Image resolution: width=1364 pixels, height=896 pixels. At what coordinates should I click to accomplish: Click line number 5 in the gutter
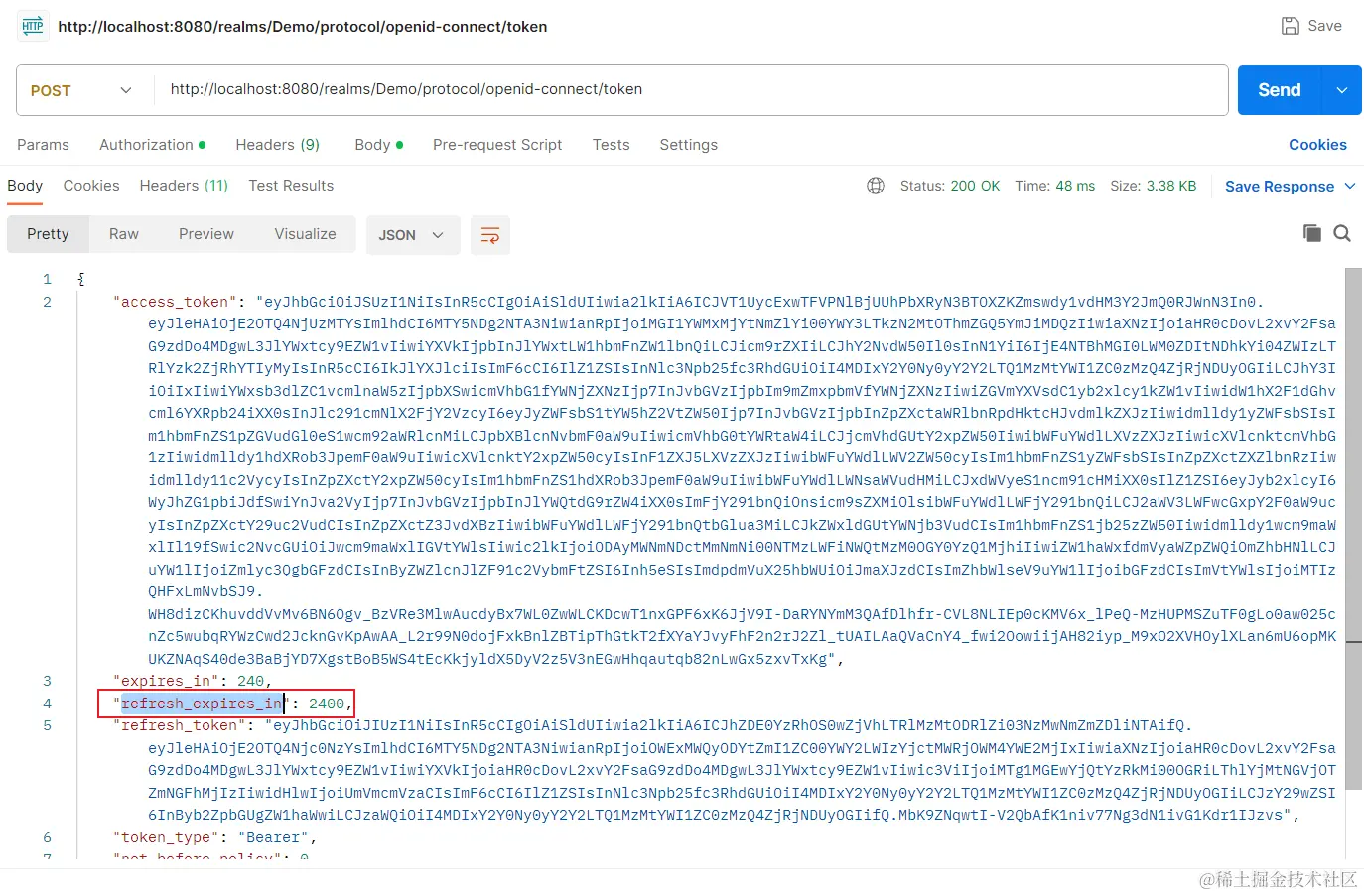pyautogui.click(x=47, y=725)
